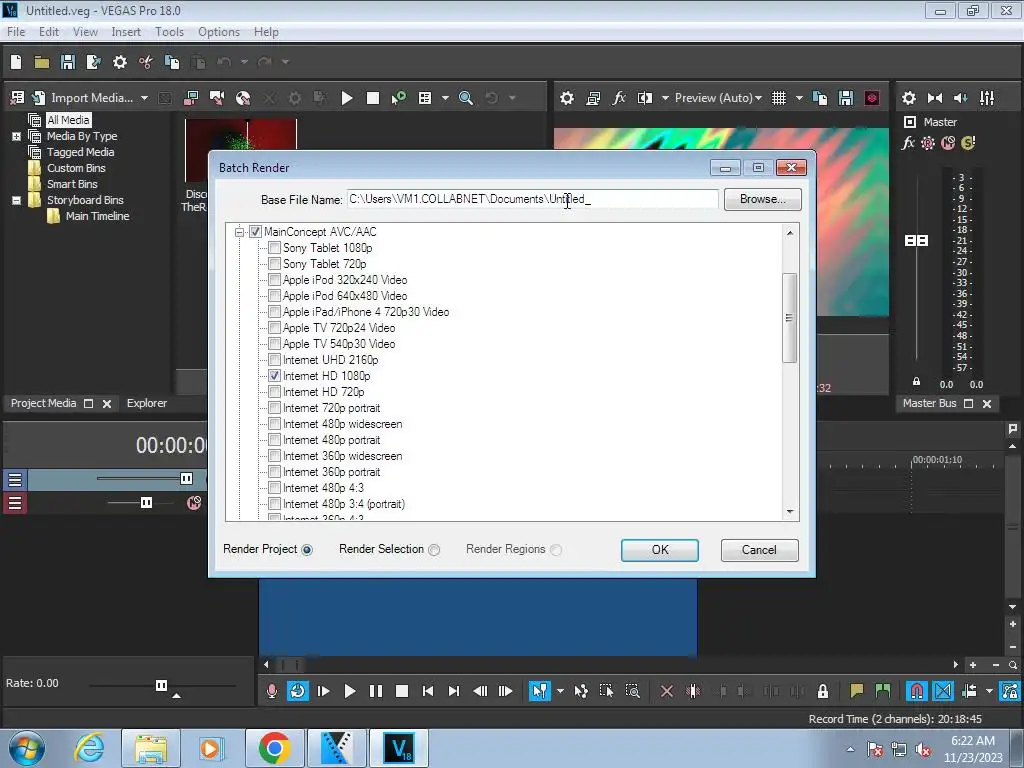Image resolution: width=1024 pixels, height=768 pixels.
Task: Click the playback Rate slider handle
Action: [161, 685]
